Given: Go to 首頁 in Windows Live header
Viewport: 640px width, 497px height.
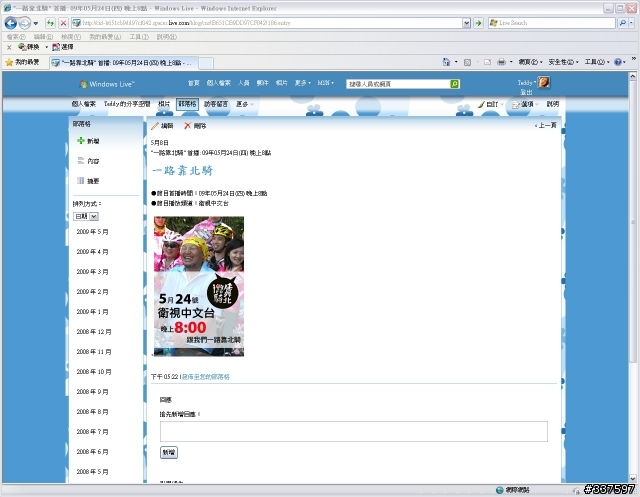Looking at the screenshot, I should pyautogui.click(x=193, y=83).
